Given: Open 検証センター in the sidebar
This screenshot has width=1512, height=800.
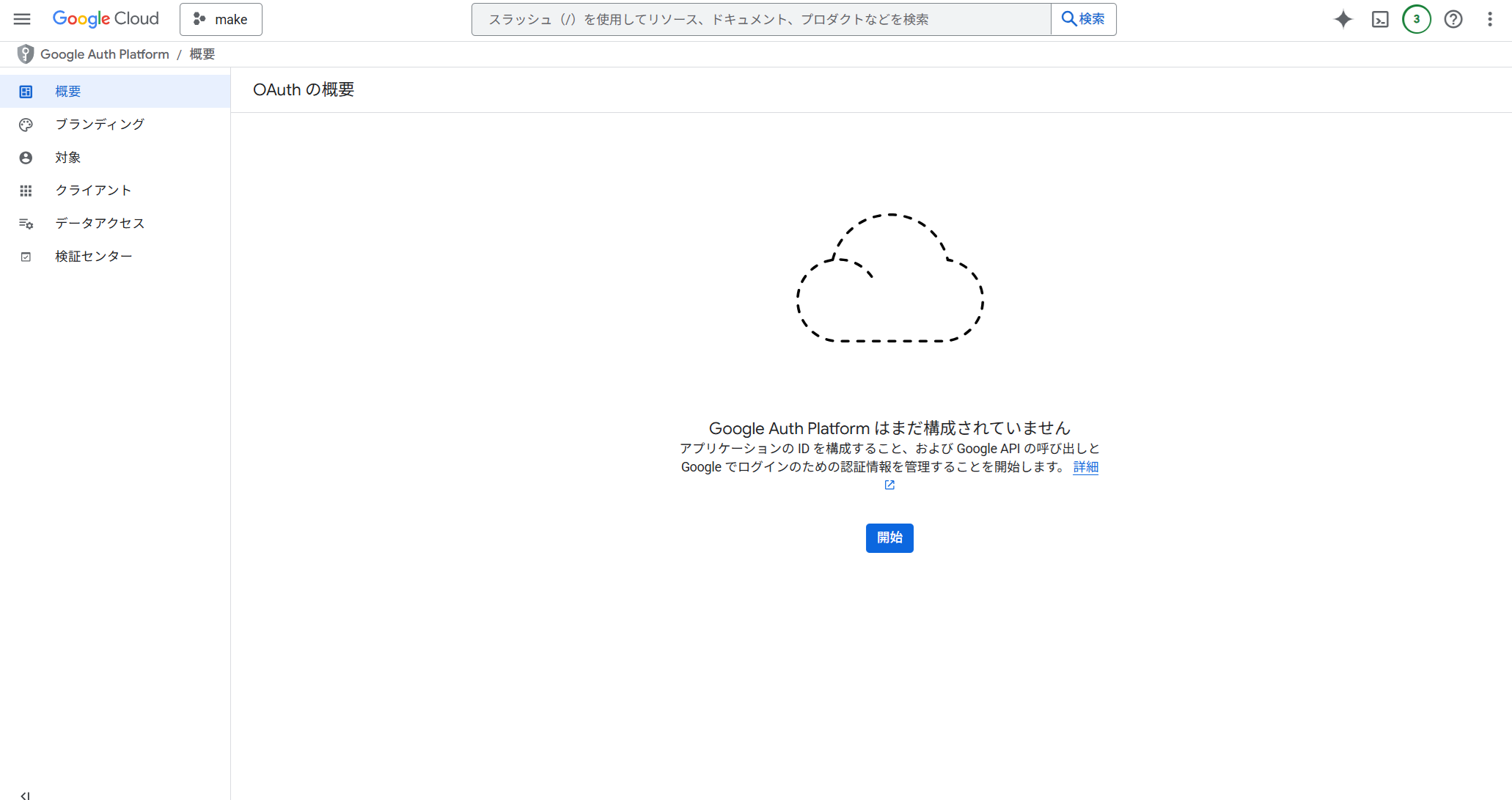Looking at the screenshot, I should pos(115,256).
